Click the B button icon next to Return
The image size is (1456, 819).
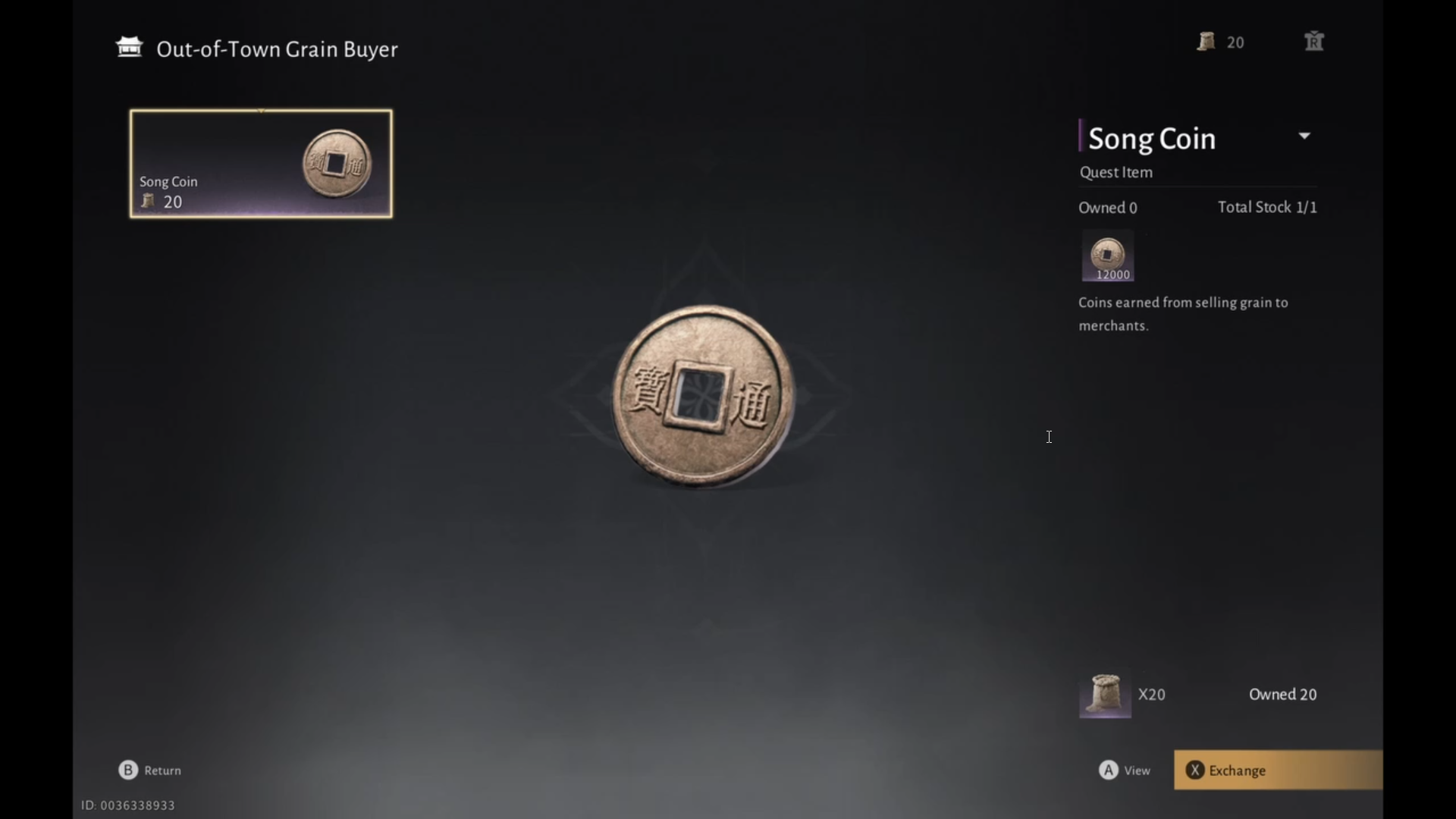[128, 770]
